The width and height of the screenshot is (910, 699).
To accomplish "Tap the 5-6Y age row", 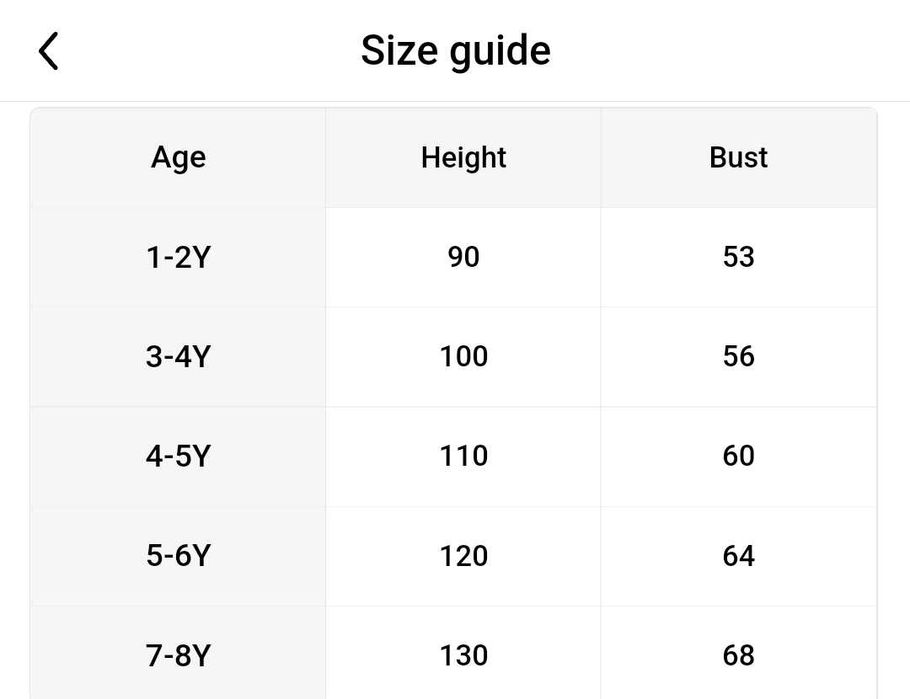I will 178,556.
